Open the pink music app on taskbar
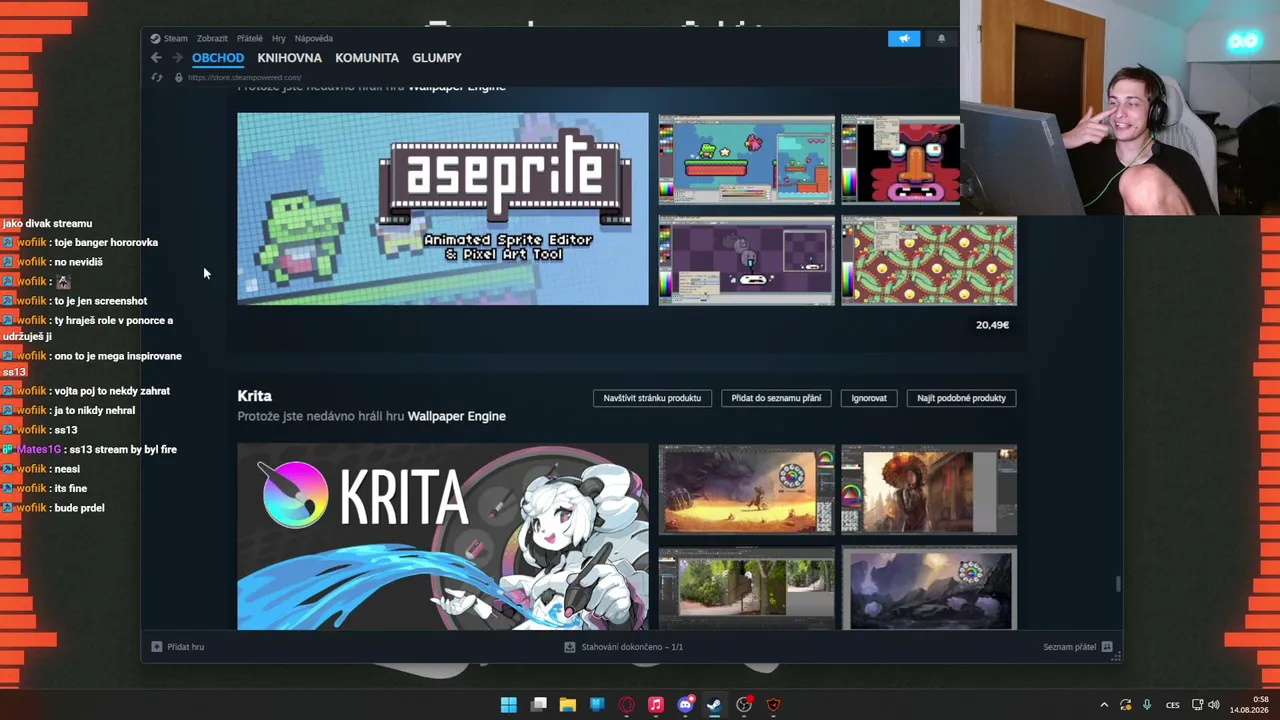This screenshot has height=720, width=1280. pyautogui.click(x=656, y=705)
